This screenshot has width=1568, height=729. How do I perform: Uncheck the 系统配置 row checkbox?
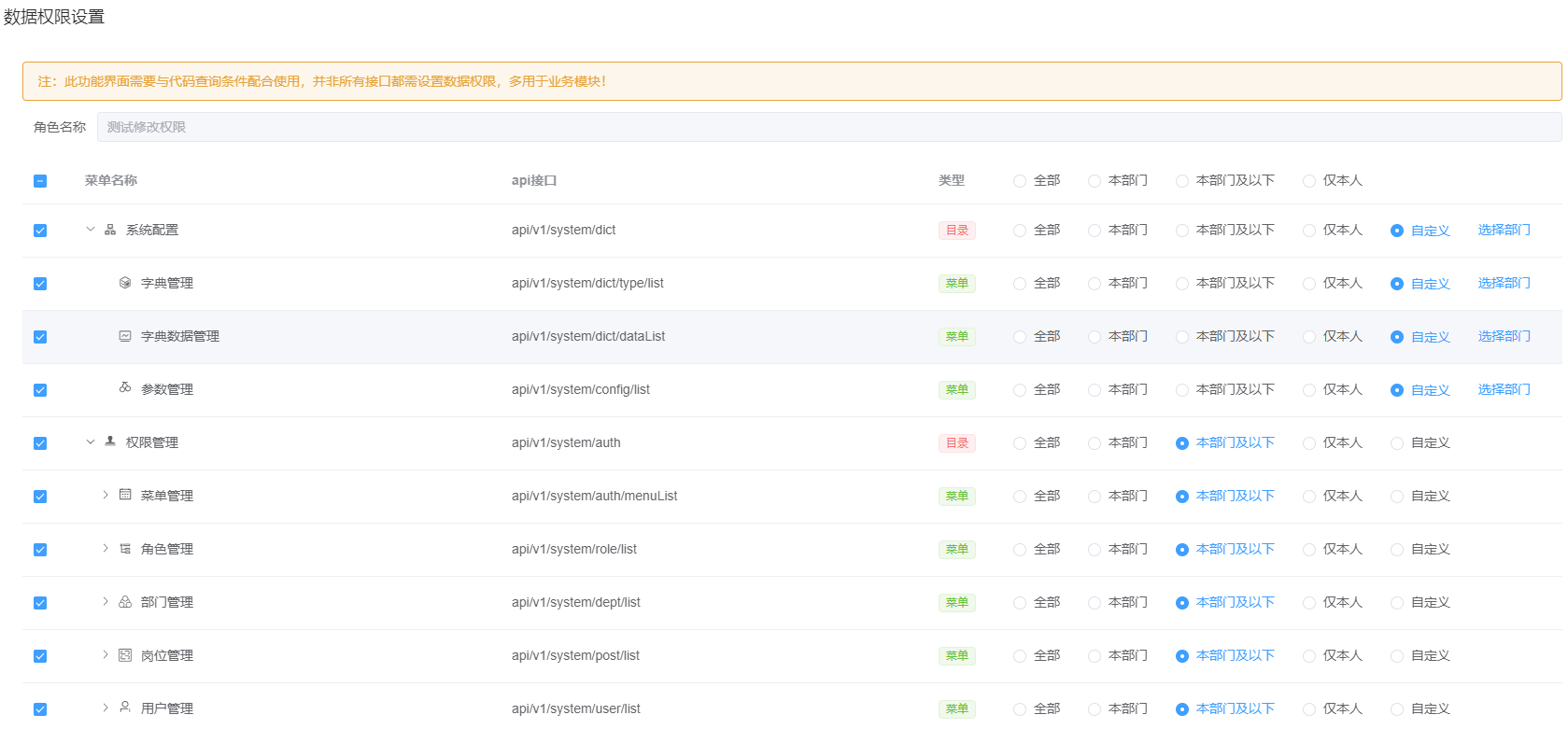[x=40, y=231]
